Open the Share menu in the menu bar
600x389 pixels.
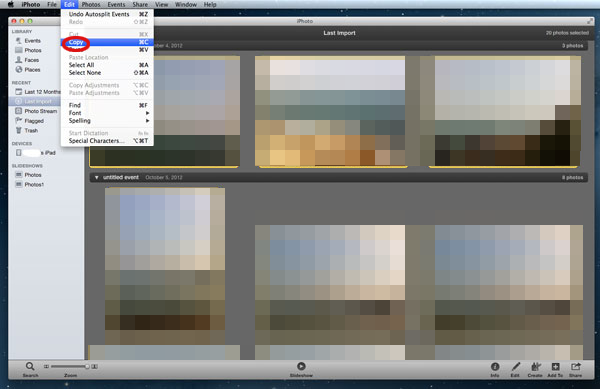pyautogui.click(x=140, y=4)
